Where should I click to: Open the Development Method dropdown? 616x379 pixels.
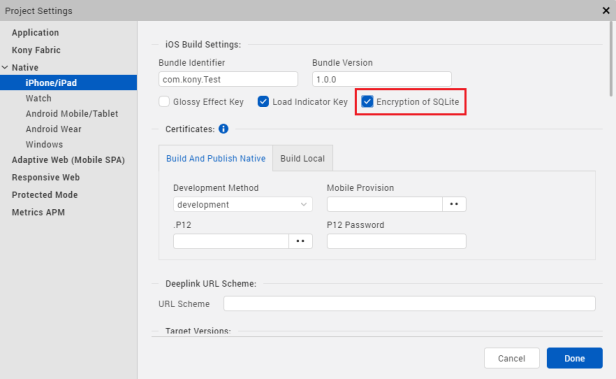(243, 204)
